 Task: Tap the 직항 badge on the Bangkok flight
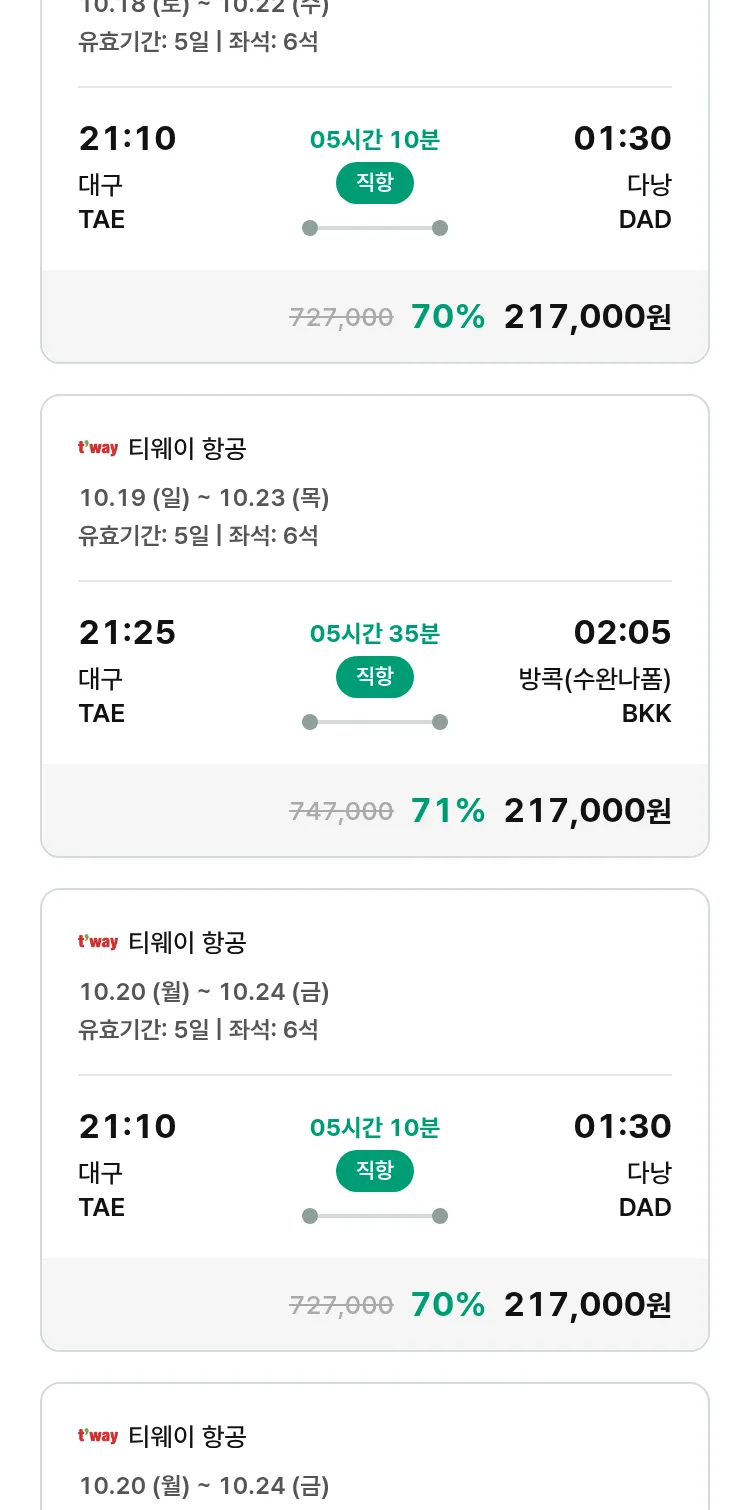[374, 677]
